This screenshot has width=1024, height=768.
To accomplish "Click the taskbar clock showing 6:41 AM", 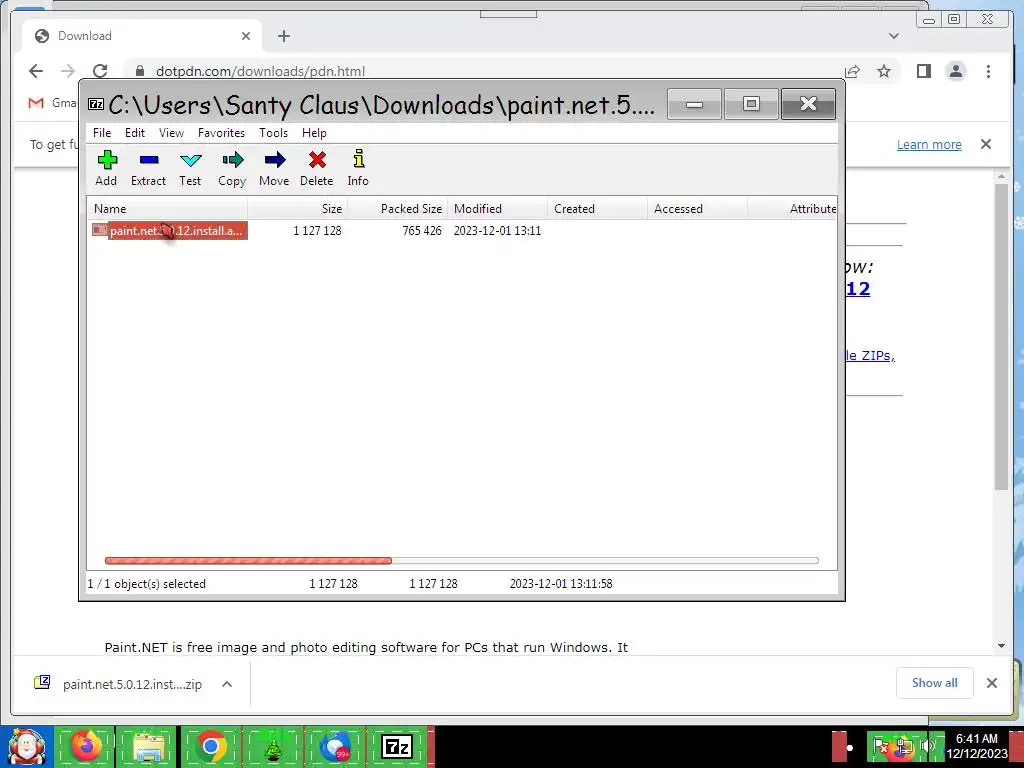I will tap(977, 746).
